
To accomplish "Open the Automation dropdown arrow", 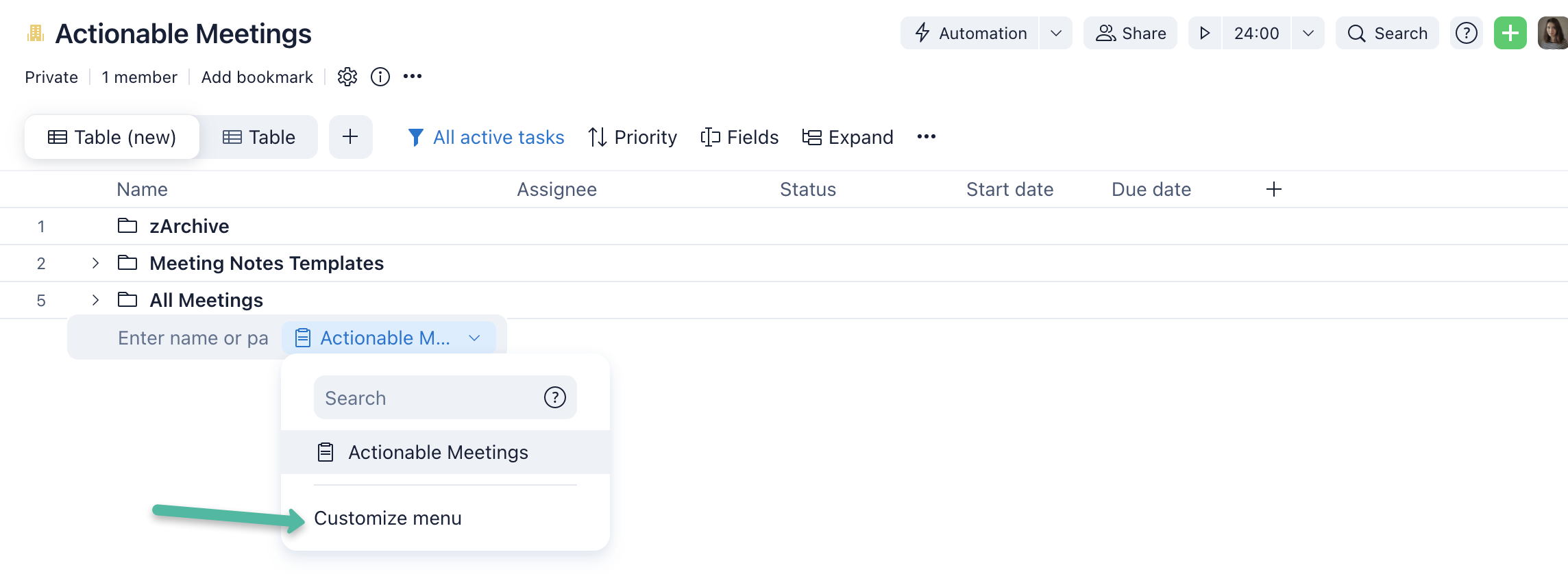I will 1056,33.
